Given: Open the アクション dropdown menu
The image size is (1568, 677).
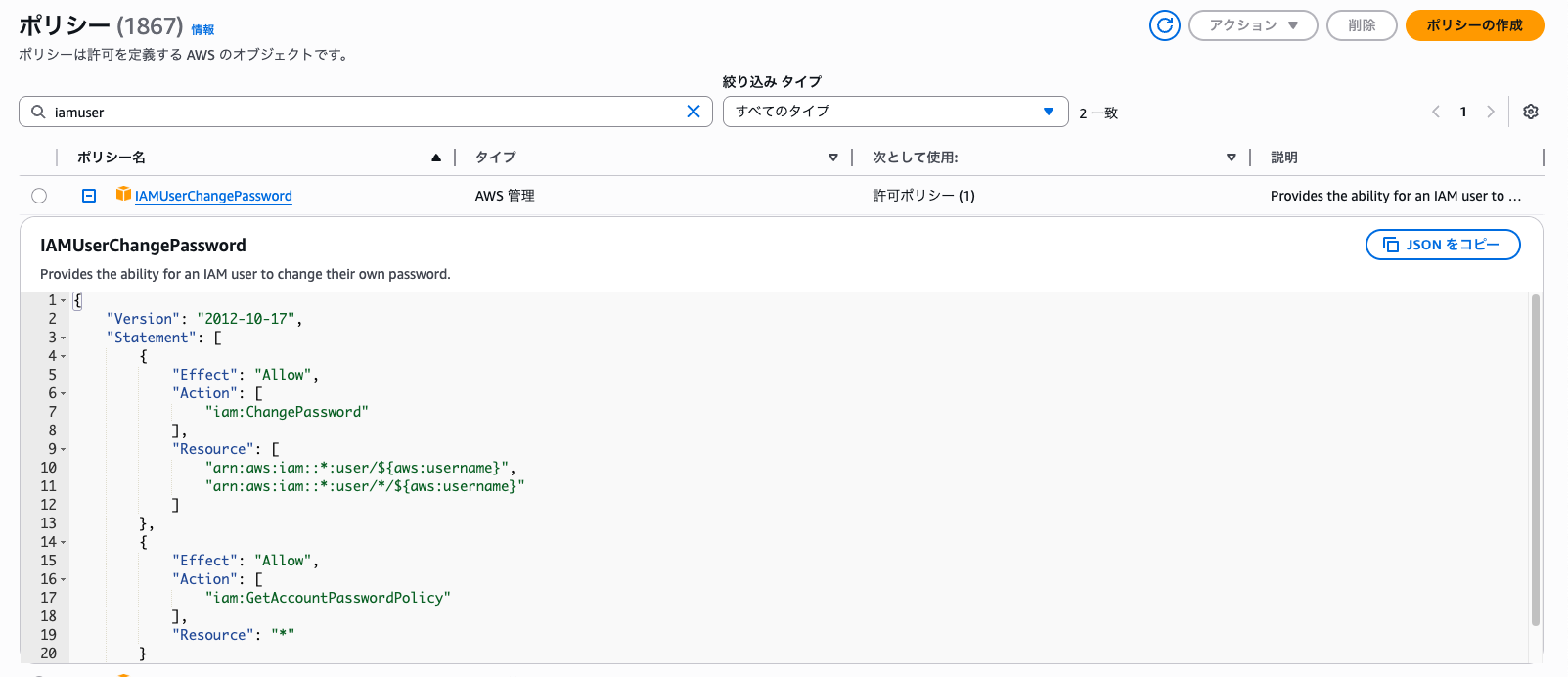Looking at the screenshot, I should [x=1253, y=25].
